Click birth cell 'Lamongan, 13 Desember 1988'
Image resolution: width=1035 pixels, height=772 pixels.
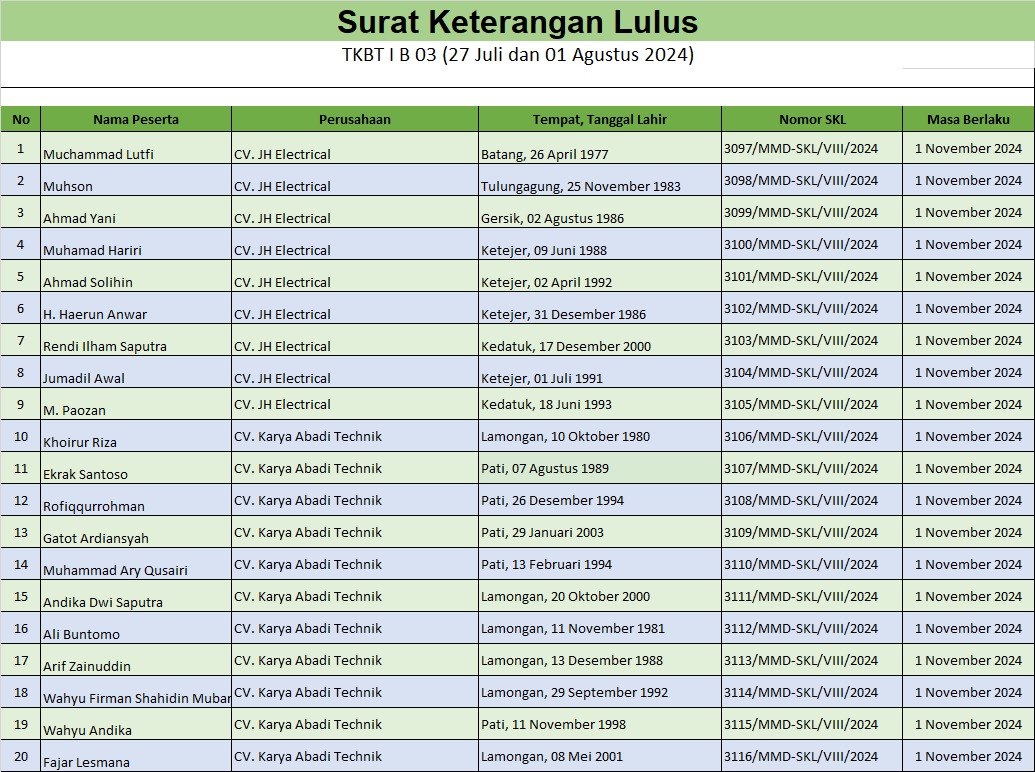click(599, 660)
